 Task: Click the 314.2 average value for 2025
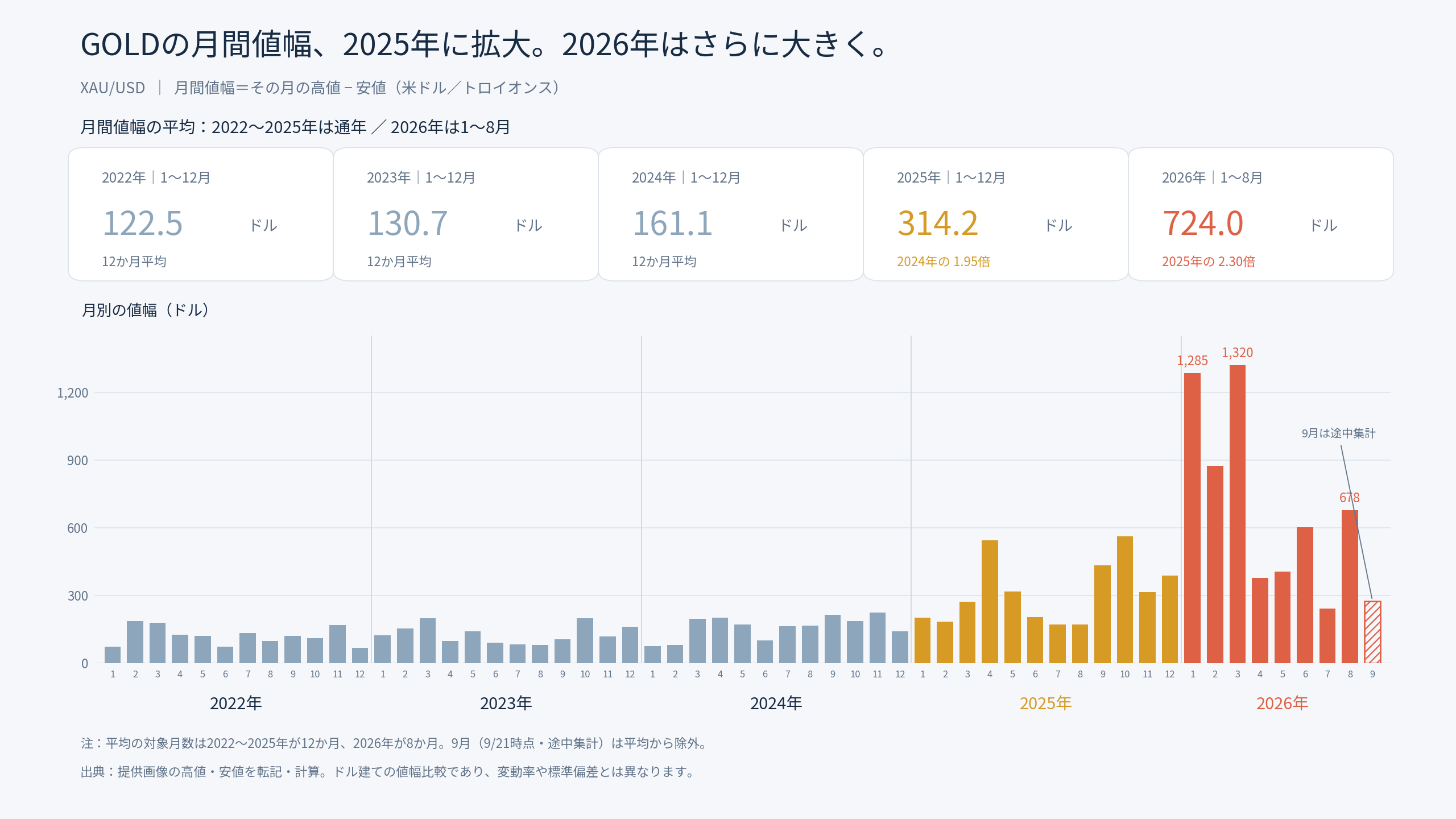click(938, 223)
